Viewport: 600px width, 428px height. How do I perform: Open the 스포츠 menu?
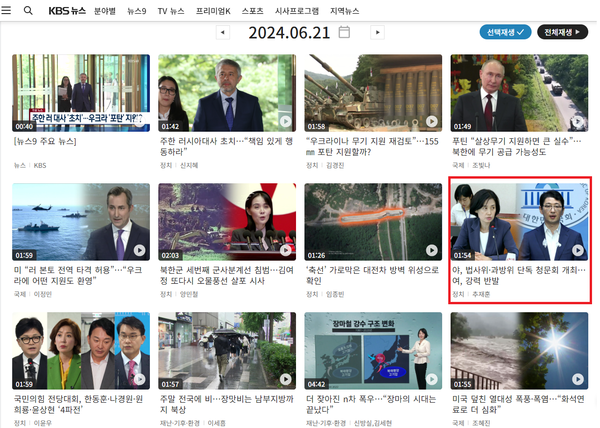253,11
